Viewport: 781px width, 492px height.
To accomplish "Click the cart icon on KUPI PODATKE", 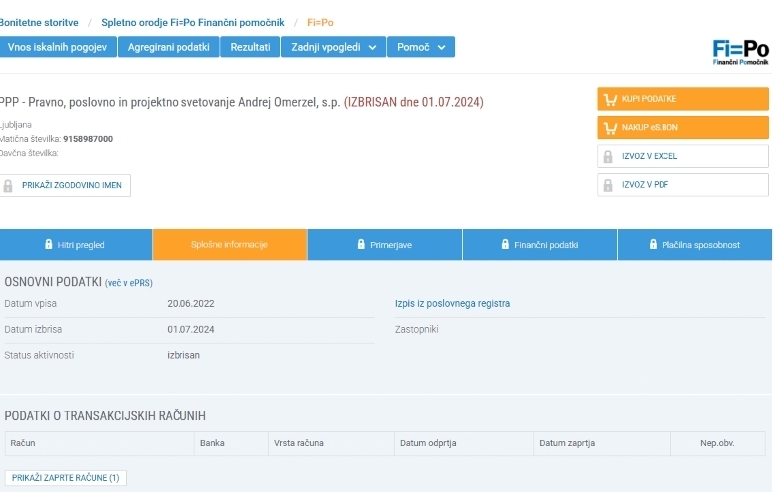I will click(x=609, y=99).
